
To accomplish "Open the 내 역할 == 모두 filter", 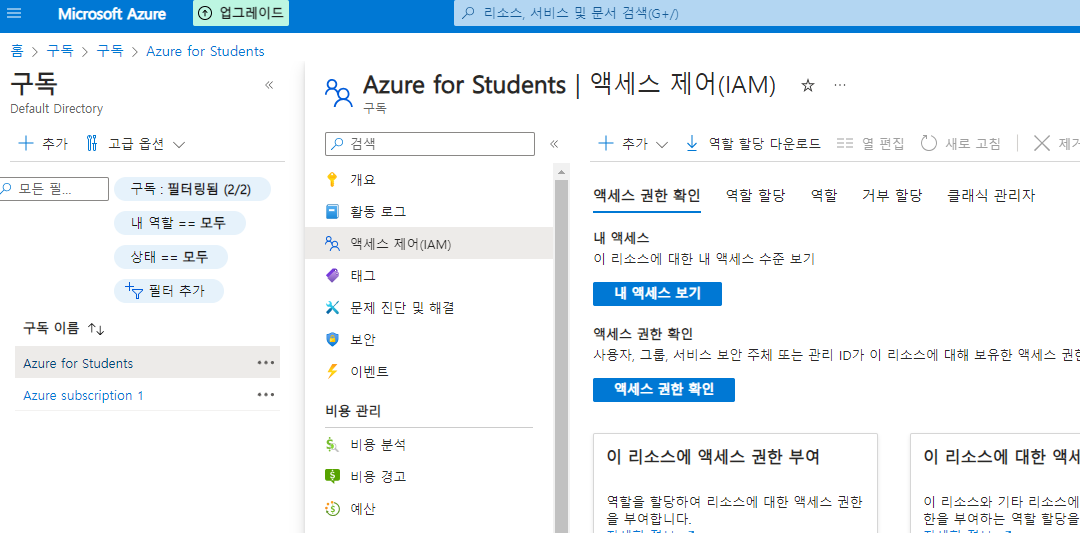I will point(179,223).
